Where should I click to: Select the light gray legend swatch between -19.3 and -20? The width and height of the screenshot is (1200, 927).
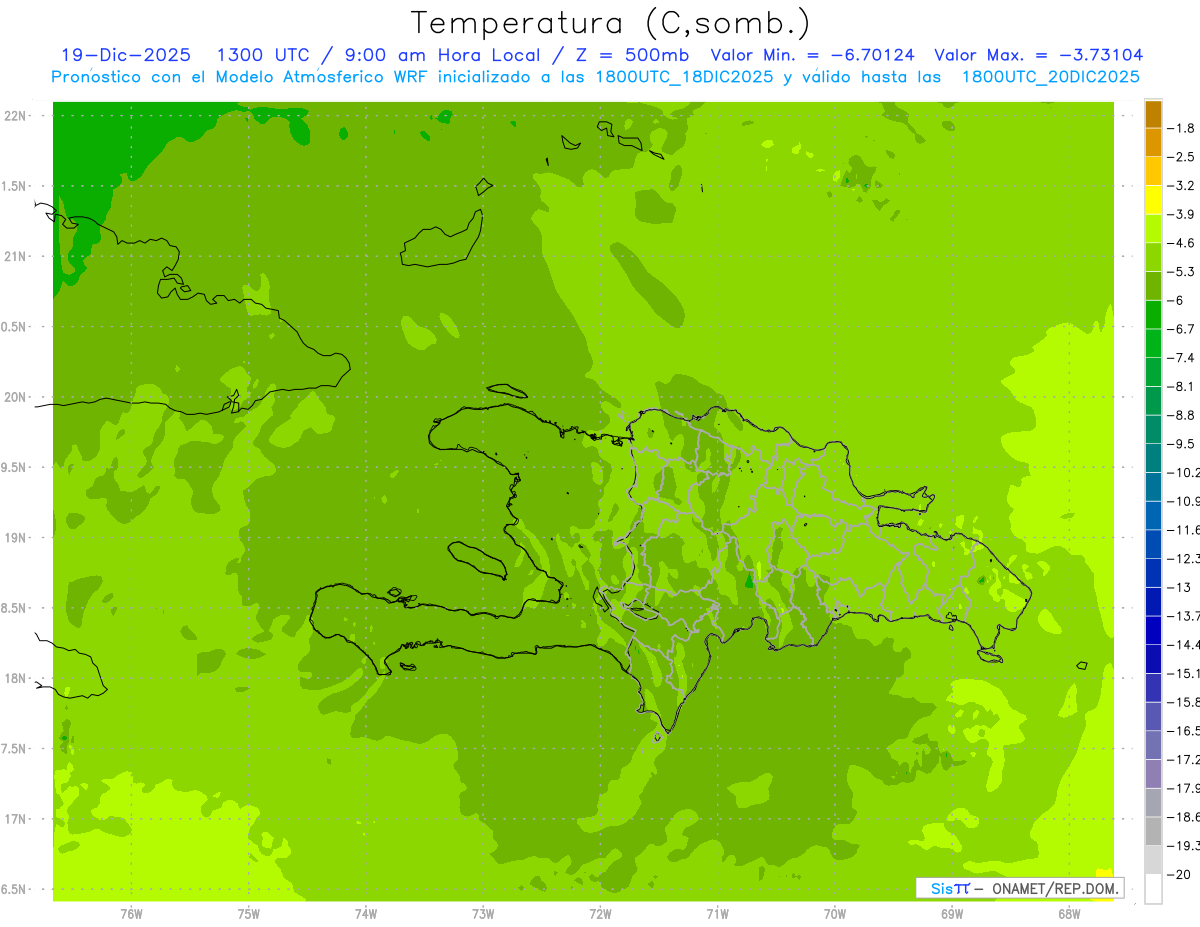coord(1153,859)
